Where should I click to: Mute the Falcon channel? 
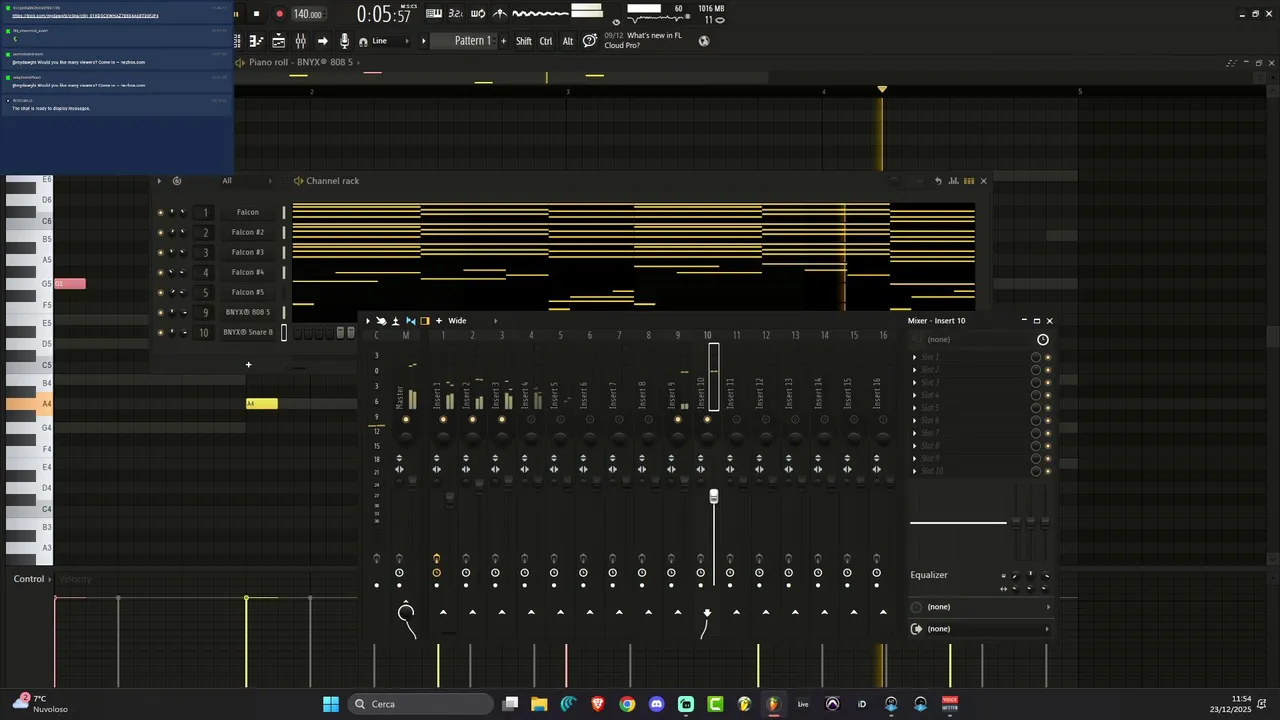(160, 212)
